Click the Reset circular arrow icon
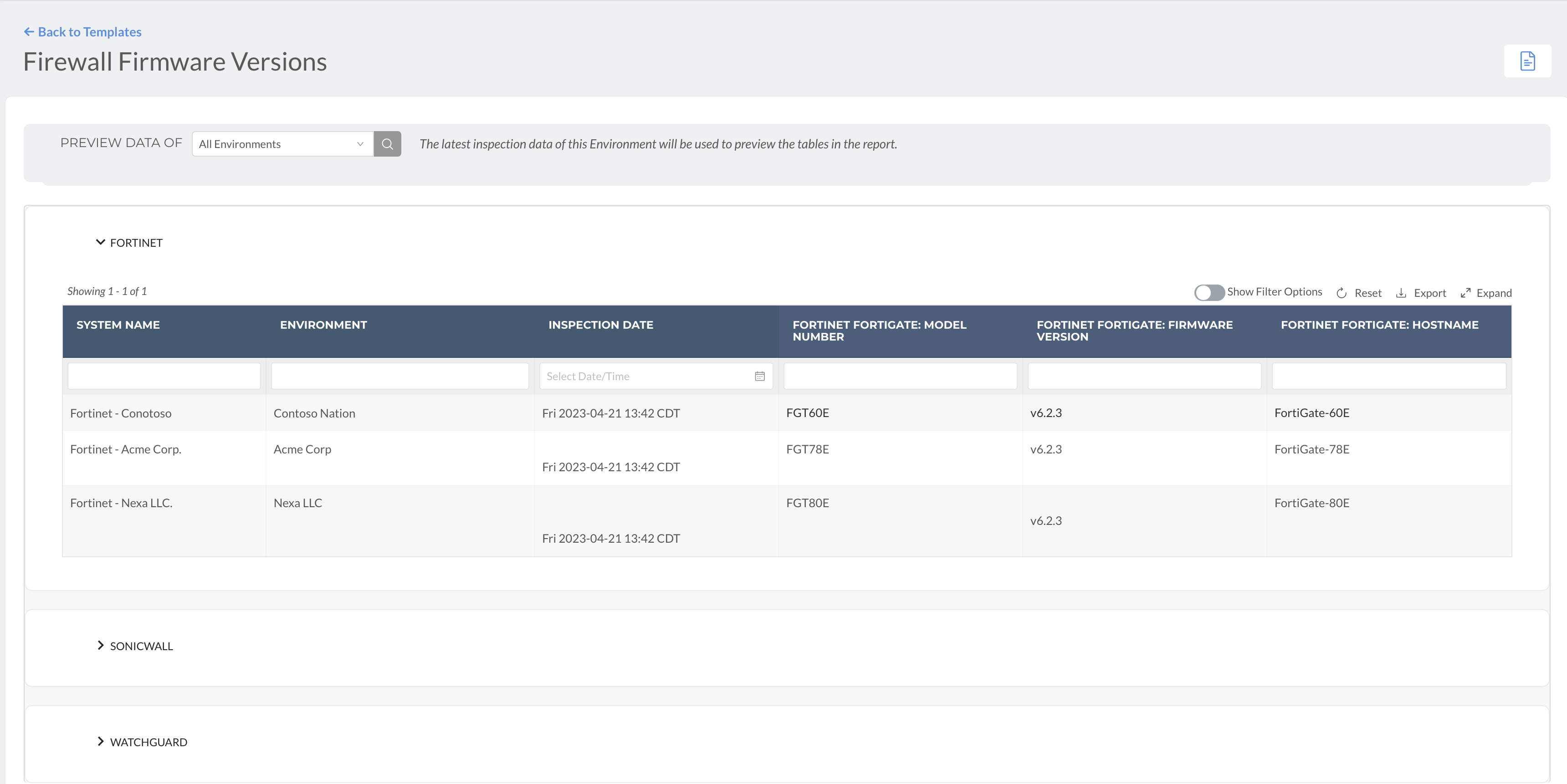Screen dimensions: 1567x784 pos(1342,293)
